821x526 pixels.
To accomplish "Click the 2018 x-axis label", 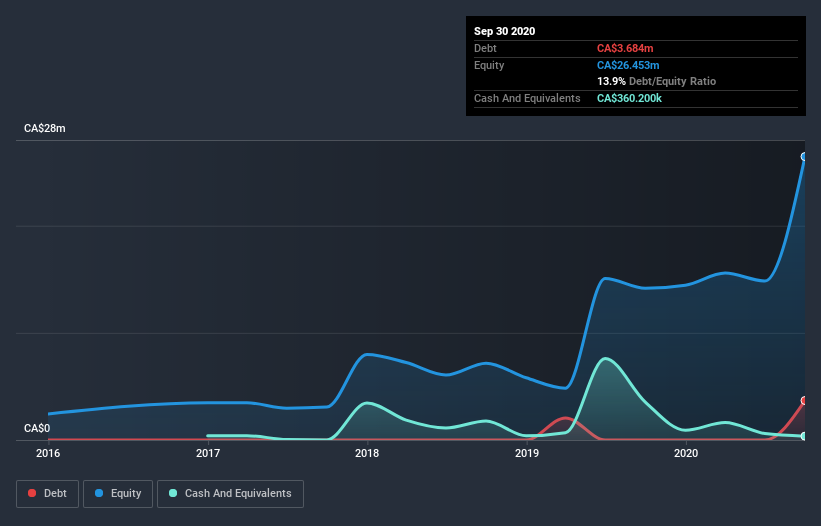I will [367, 453].
